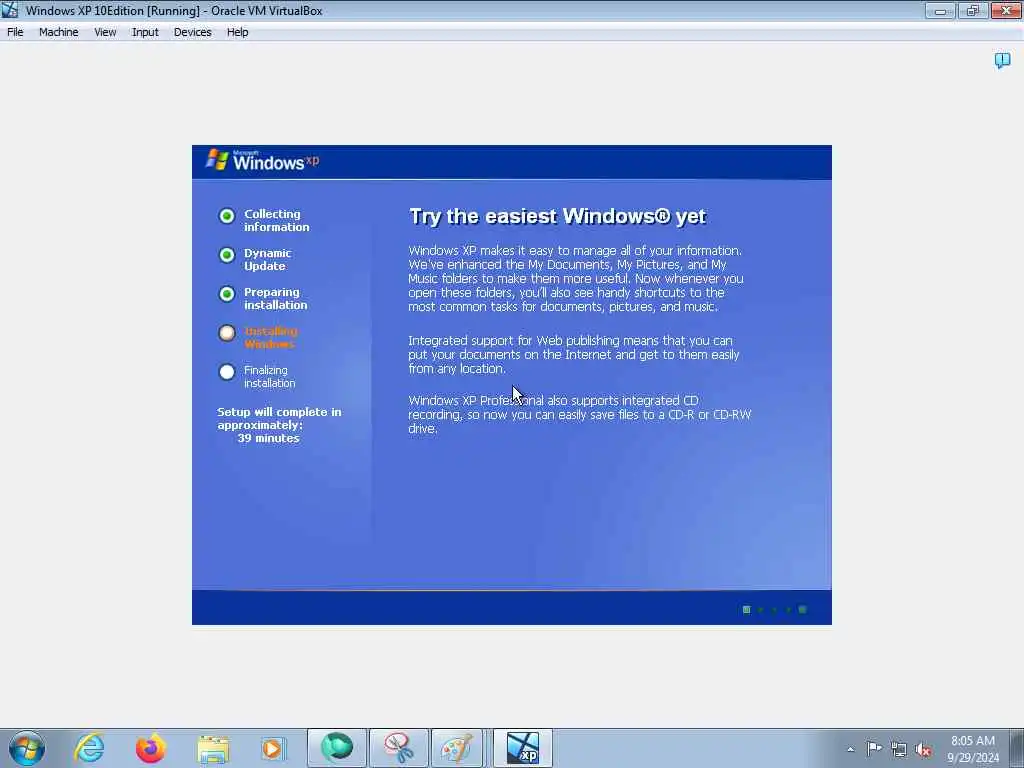The height and width of the screenshot is (768, 1024).
Task: Click the Windows XP logo in setup header
Action: pos(263,160)
